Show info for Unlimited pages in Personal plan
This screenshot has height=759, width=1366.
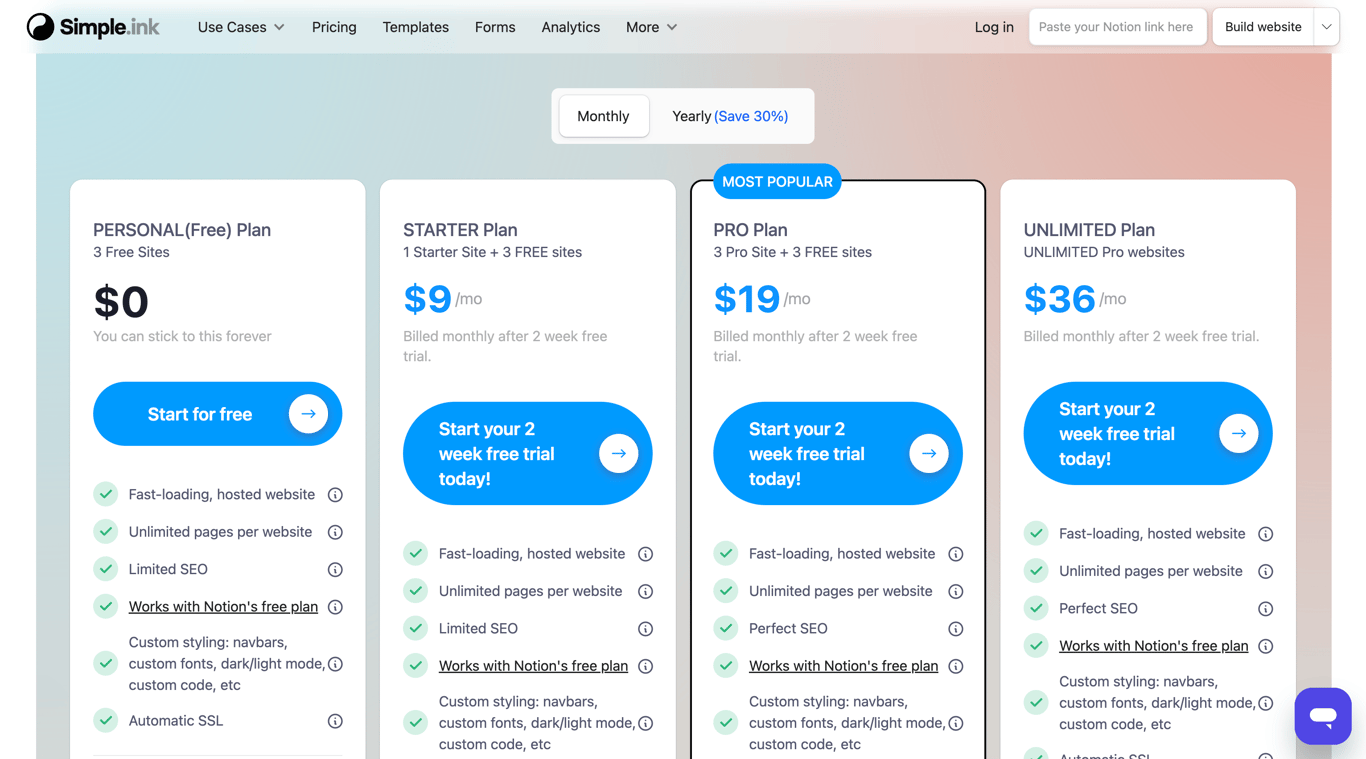[336, 532]
